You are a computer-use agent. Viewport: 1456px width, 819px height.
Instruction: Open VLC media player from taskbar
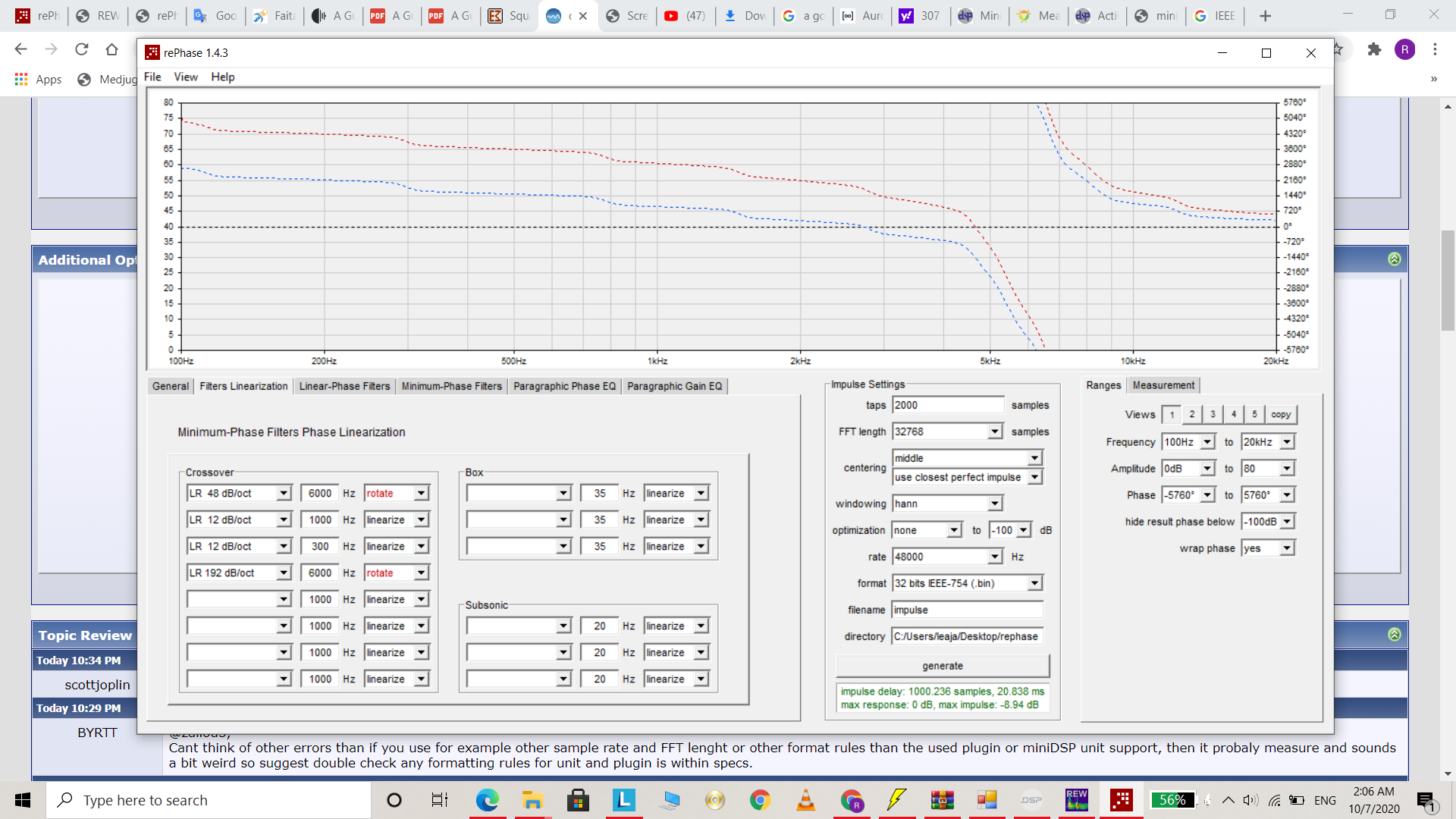pyautogui.click(x=805, y=800)
